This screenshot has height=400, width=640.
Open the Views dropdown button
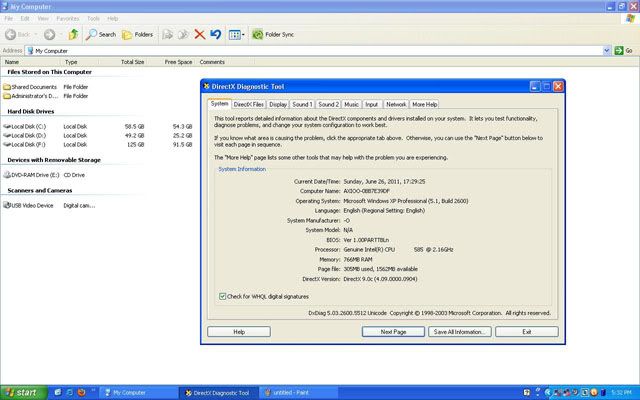pyautogui.click(x=236, y=35)
